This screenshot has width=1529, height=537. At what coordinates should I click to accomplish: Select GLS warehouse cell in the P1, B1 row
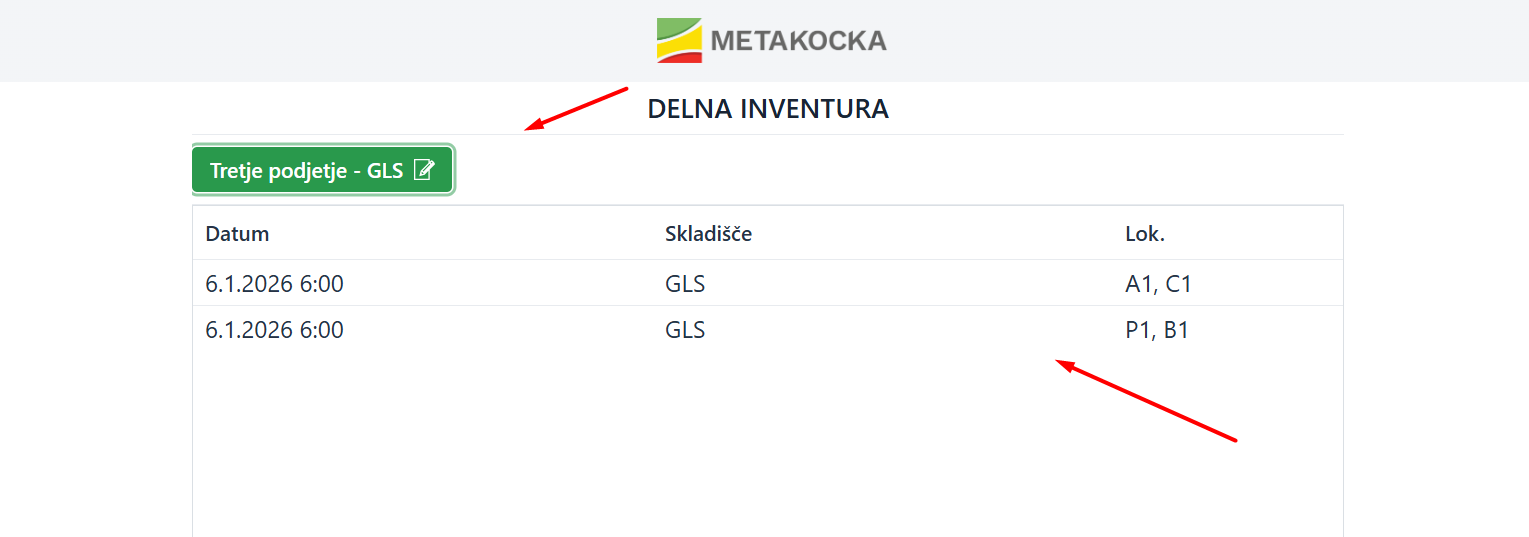[685, 329]
